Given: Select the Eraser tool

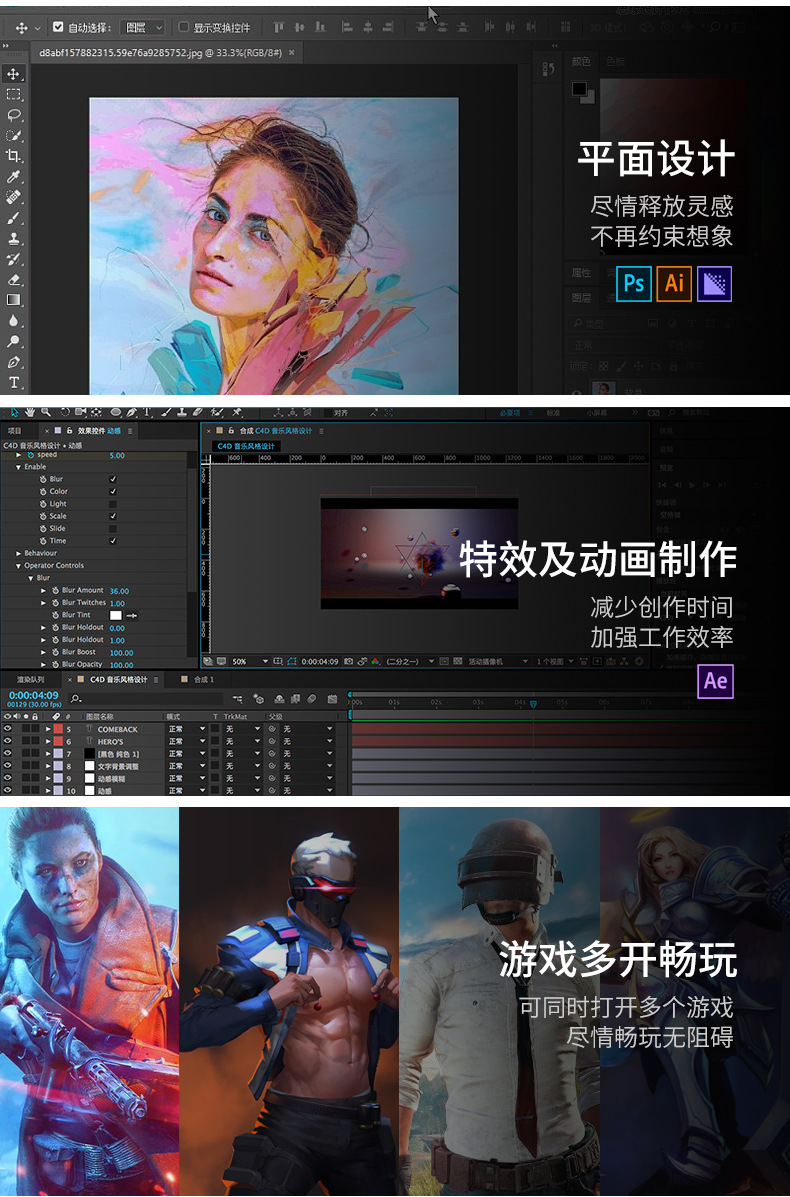Looking at the screenshot, I should click(x=14, y=280).
